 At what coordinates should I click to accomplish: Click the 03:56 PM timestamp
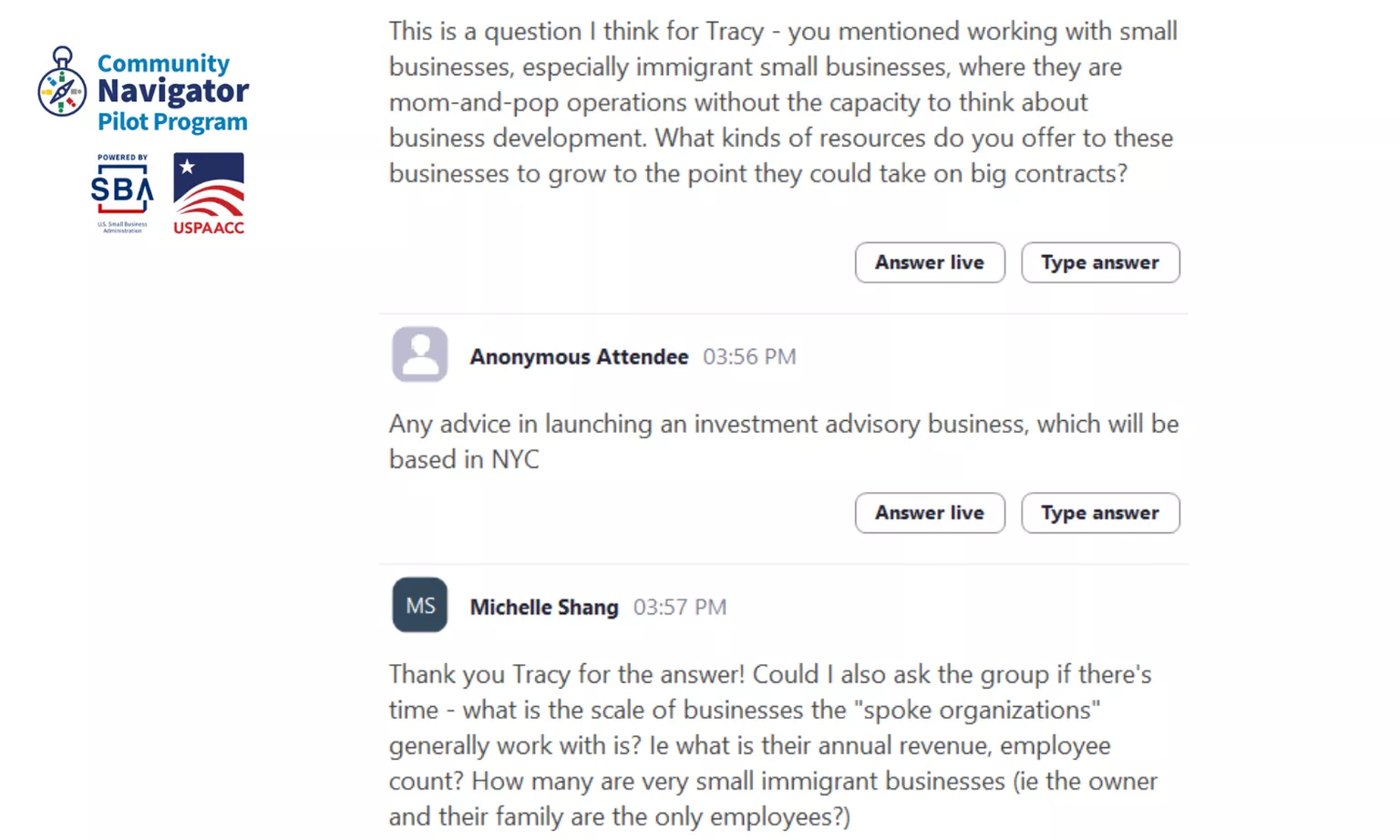point(749,357)
